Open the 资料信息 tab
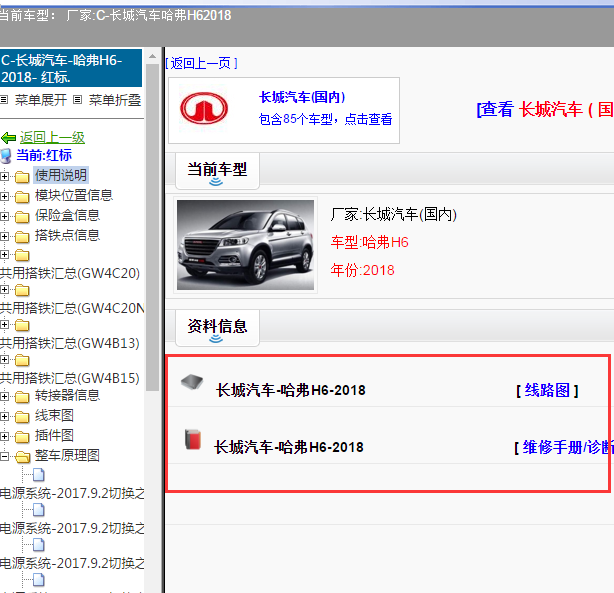 [x=217, y=327]
